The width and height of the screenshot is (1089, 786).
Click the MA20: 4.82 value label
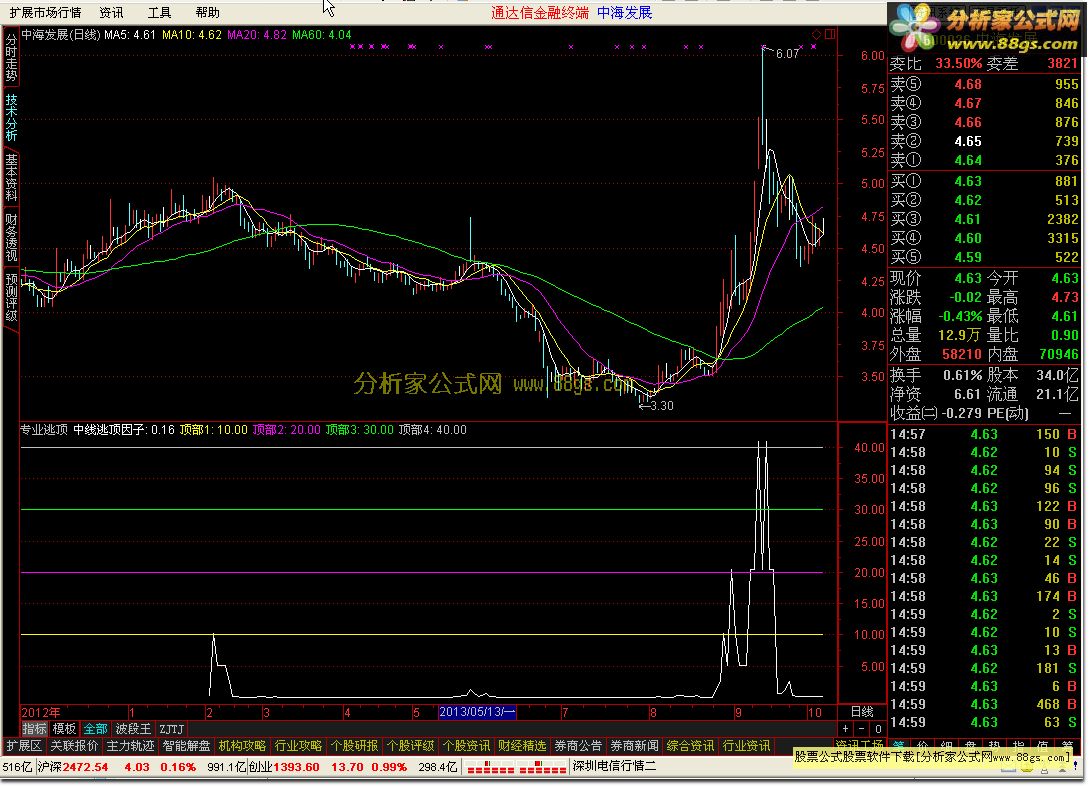click(257, 35)
